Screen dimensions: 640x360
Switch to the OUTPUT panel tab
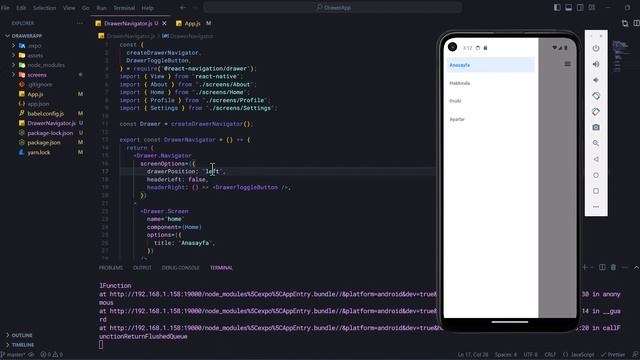tap(142, 268)
